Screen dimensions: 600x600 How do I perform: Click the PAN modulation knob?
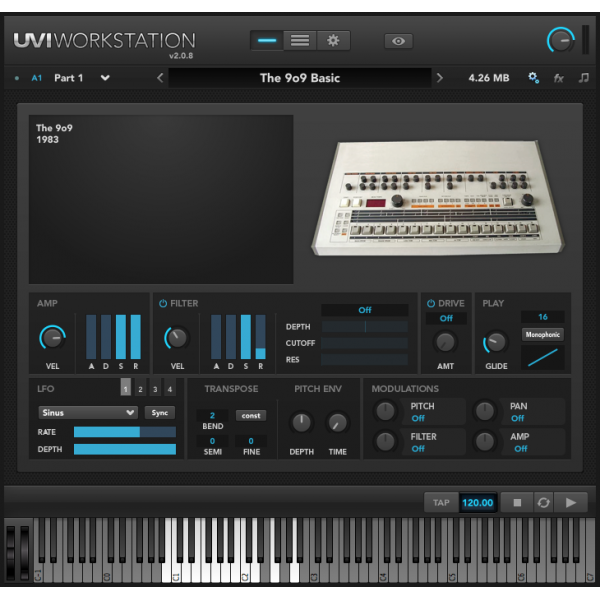485,411
